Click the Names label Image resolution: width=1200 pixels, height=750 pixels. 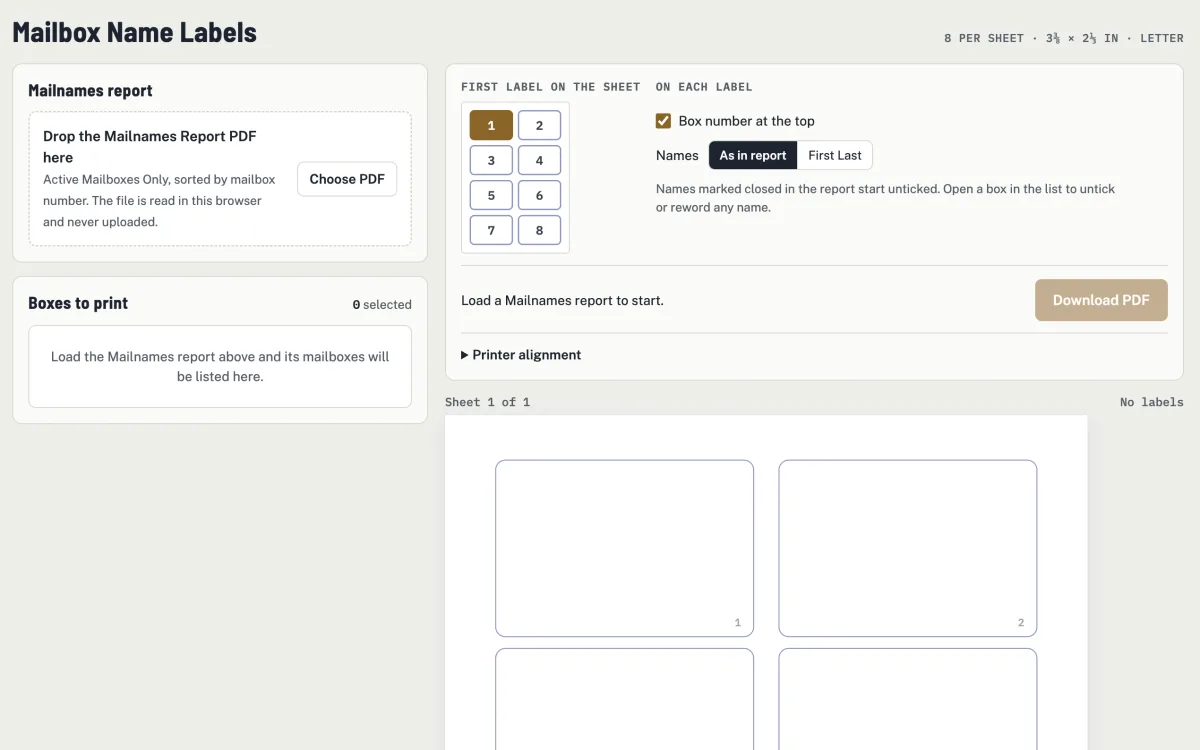677,155
